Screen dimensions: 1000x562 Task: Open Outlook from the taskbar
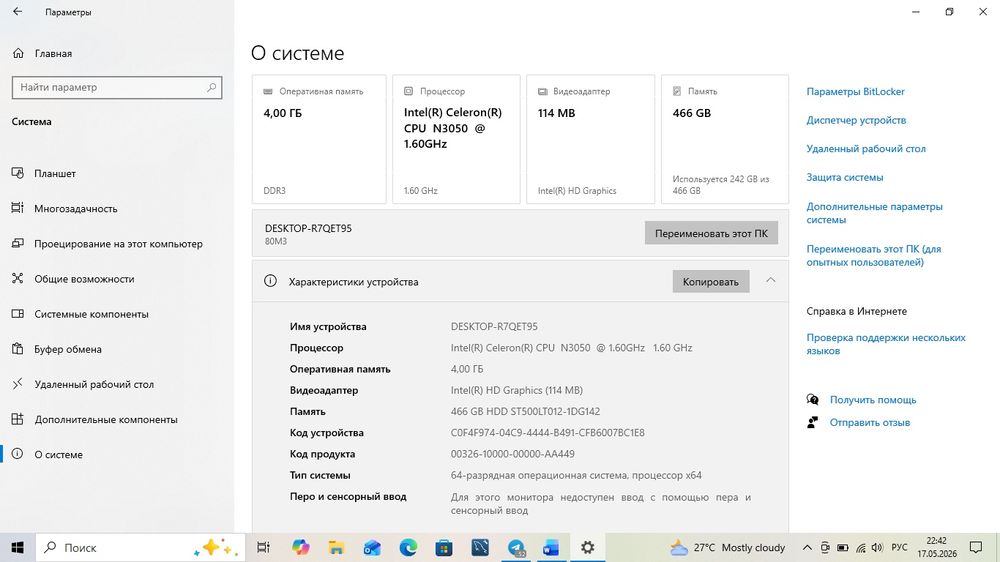coord(372,547)
